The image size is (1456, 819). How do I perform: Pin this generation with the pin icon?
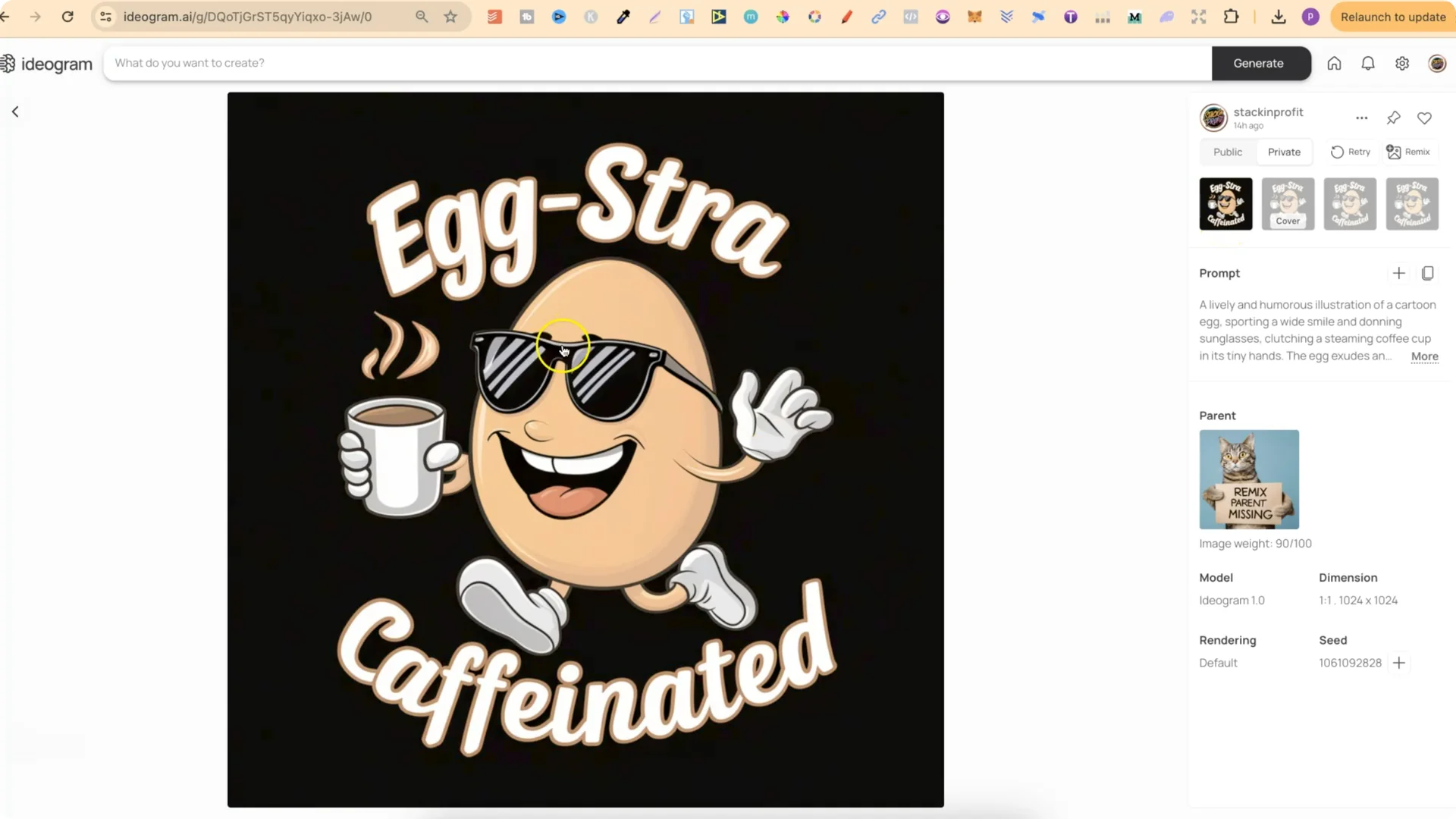coord(1393,118)
